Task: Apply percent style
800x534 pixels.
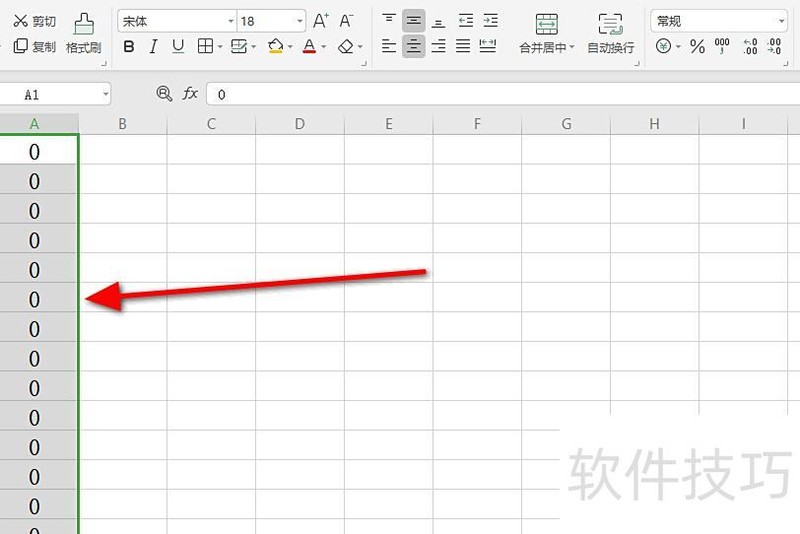Action: (x=697, y=47)
